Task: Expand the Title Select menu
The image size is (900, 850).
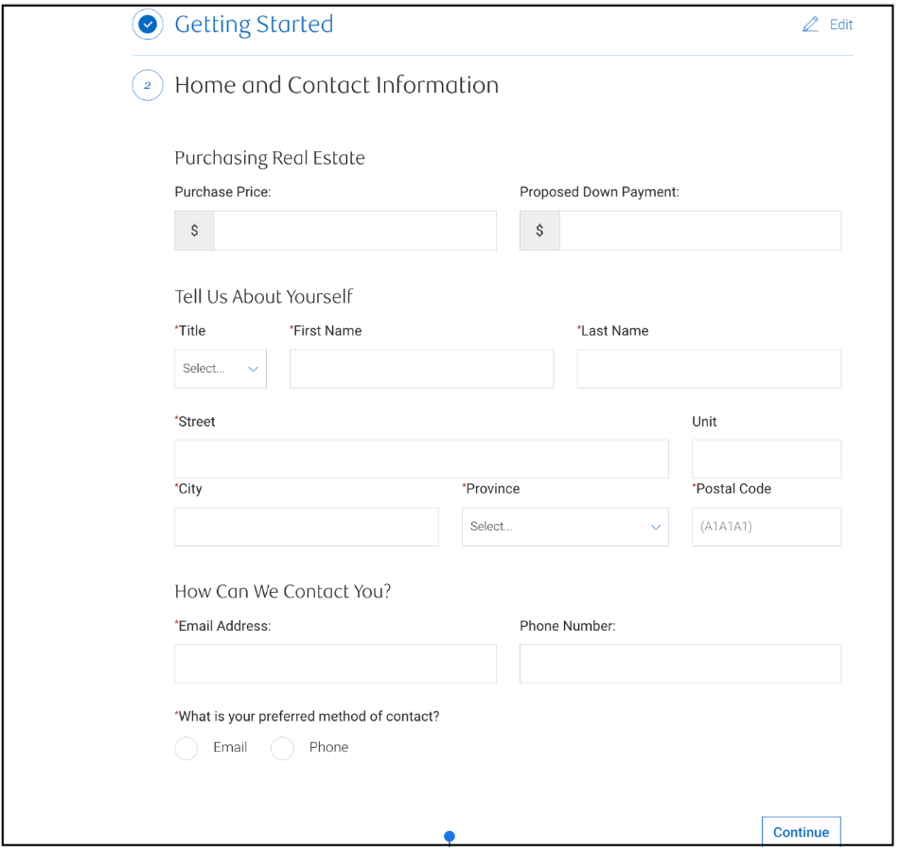Action: click(x=220, y=368)
